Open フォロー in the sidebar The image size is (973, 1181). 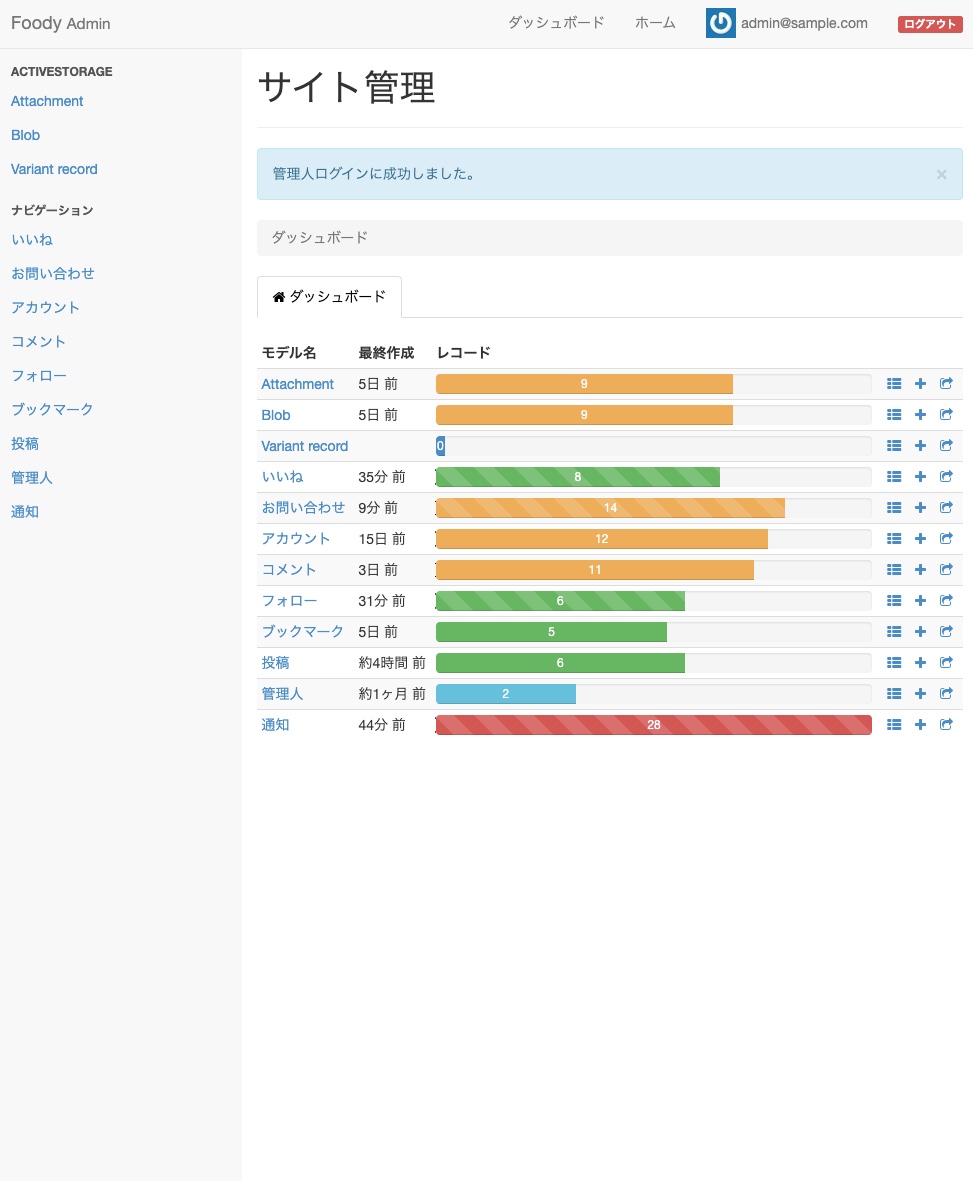pos(38,375)
